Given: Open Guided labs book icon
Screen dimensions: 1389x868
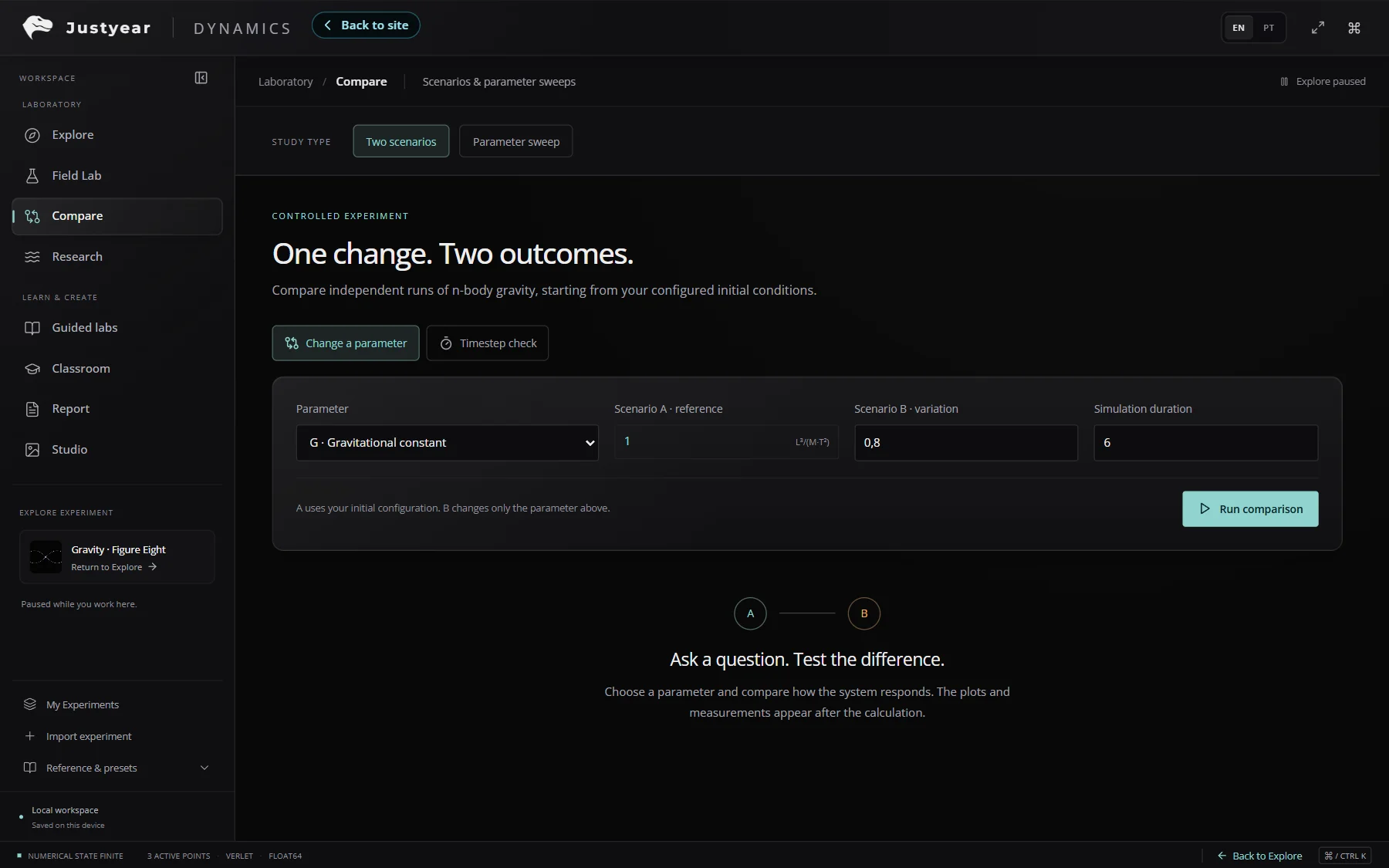Looking at the screenshot, I should pyautogui.click(x=32, y=328).
